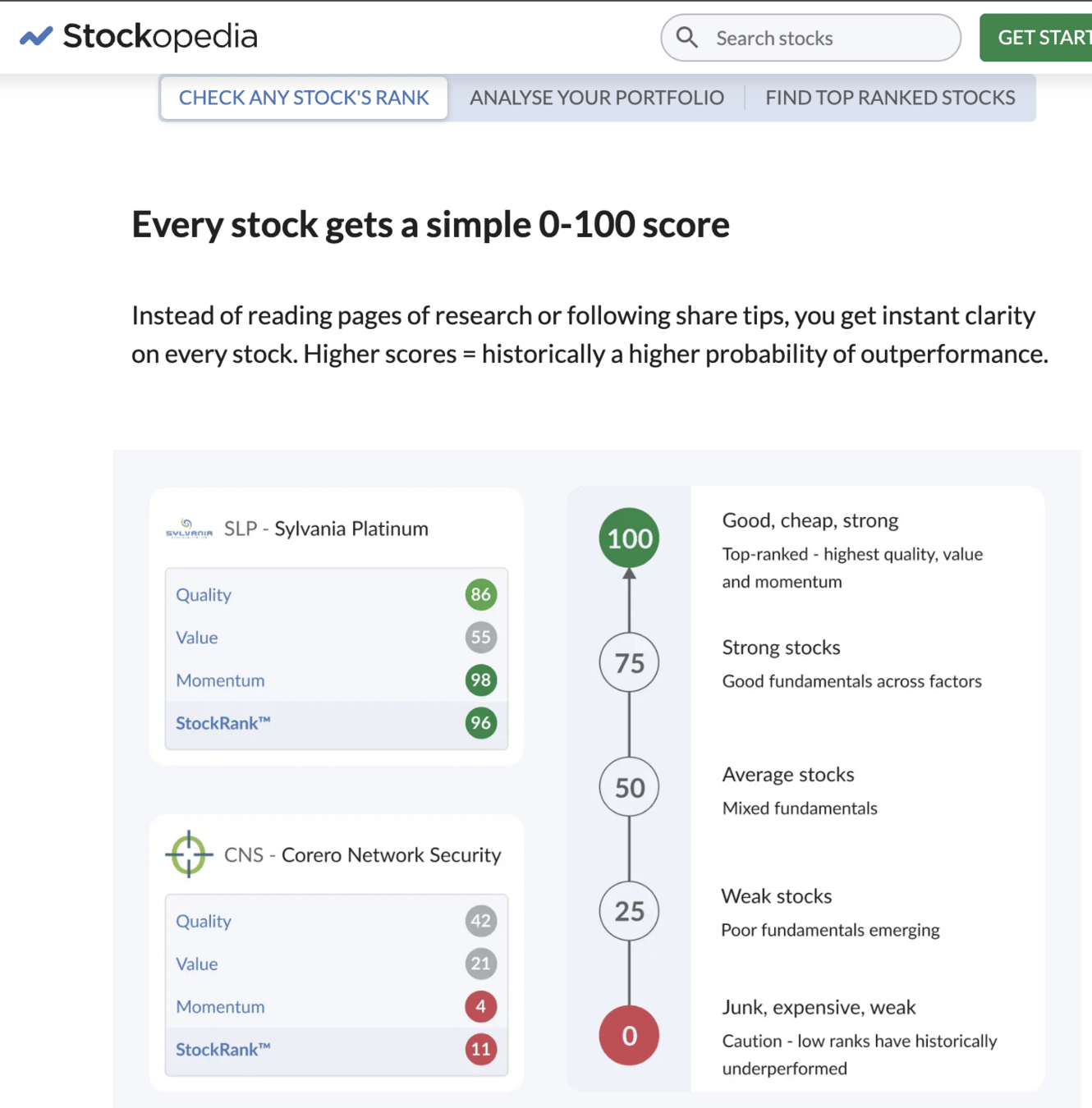1092x1108 pixels.
Task: Click the 'Mixed fundamentals' description
Action: (x=800, y=808)
